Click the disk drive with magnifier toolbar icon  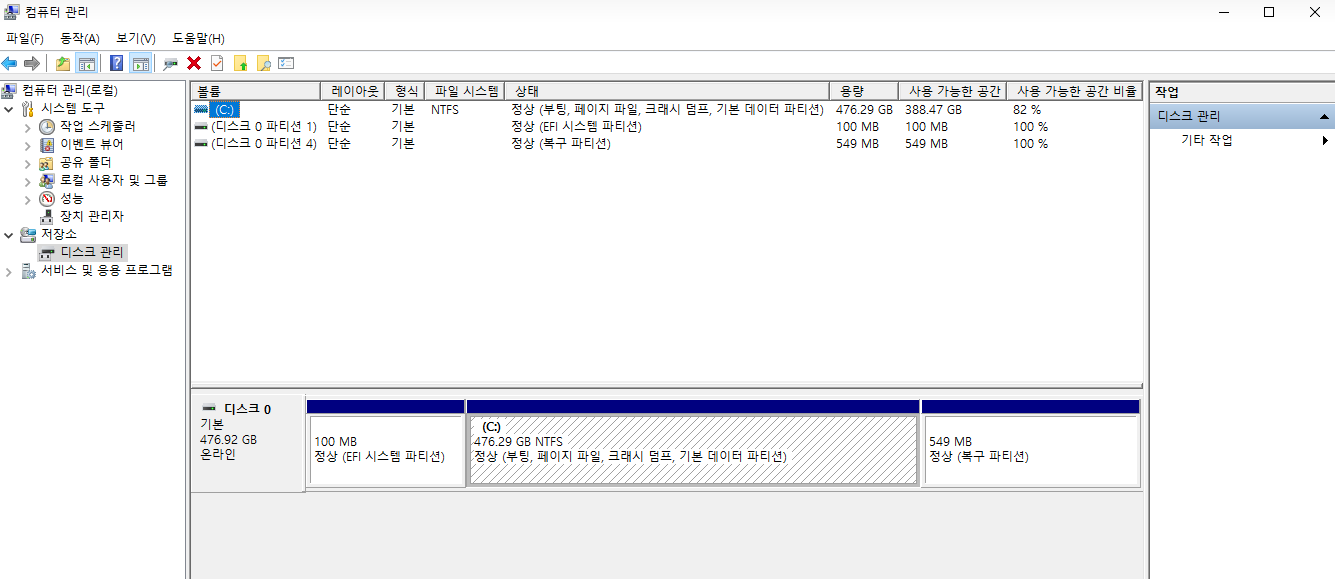[171, 63]
